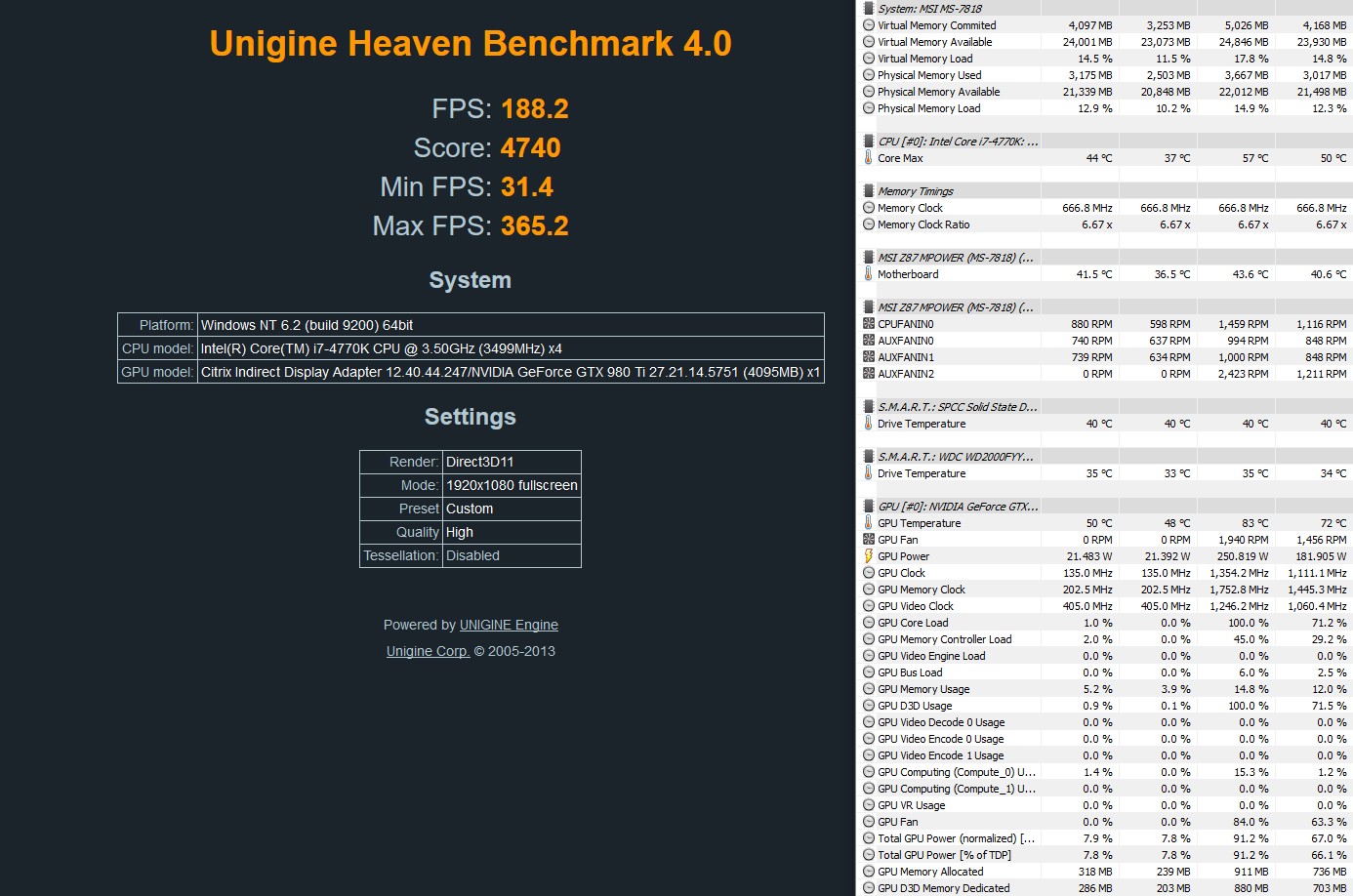Click the fan icon beside AUXFANIN1
Viewport: 1353px width, 896px height.
869,357
